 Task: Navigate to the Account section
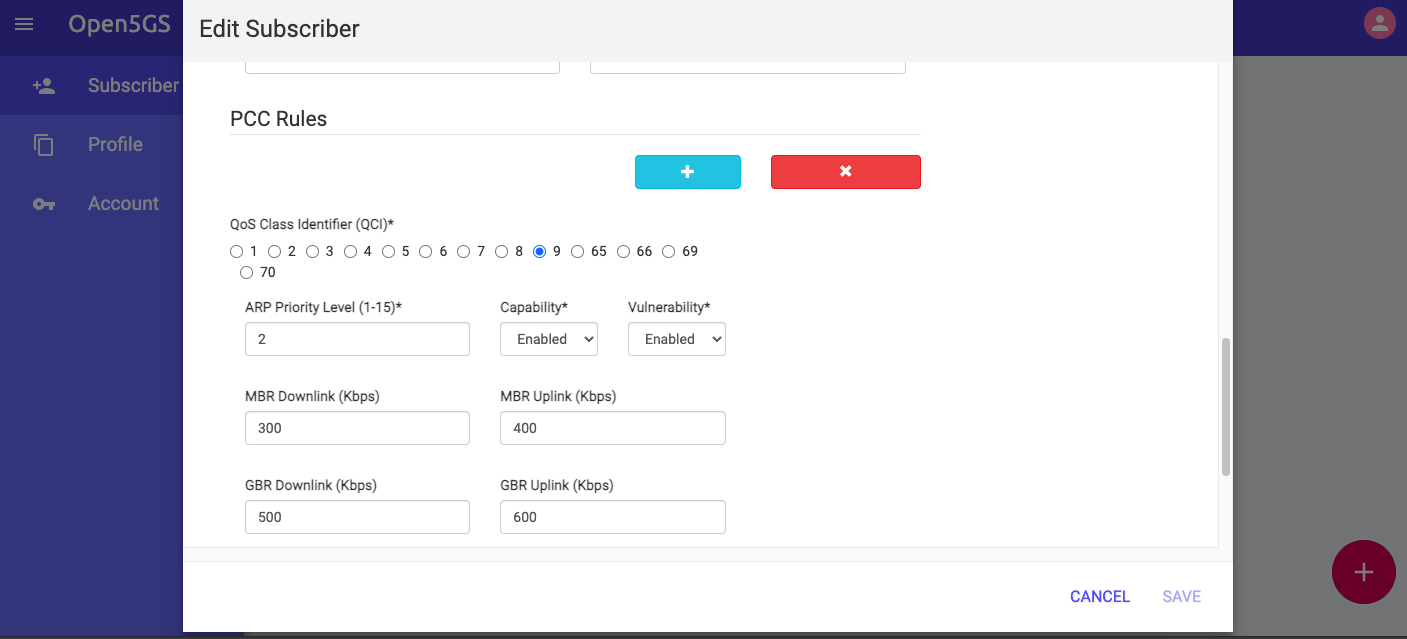click(x=123, y=203)
